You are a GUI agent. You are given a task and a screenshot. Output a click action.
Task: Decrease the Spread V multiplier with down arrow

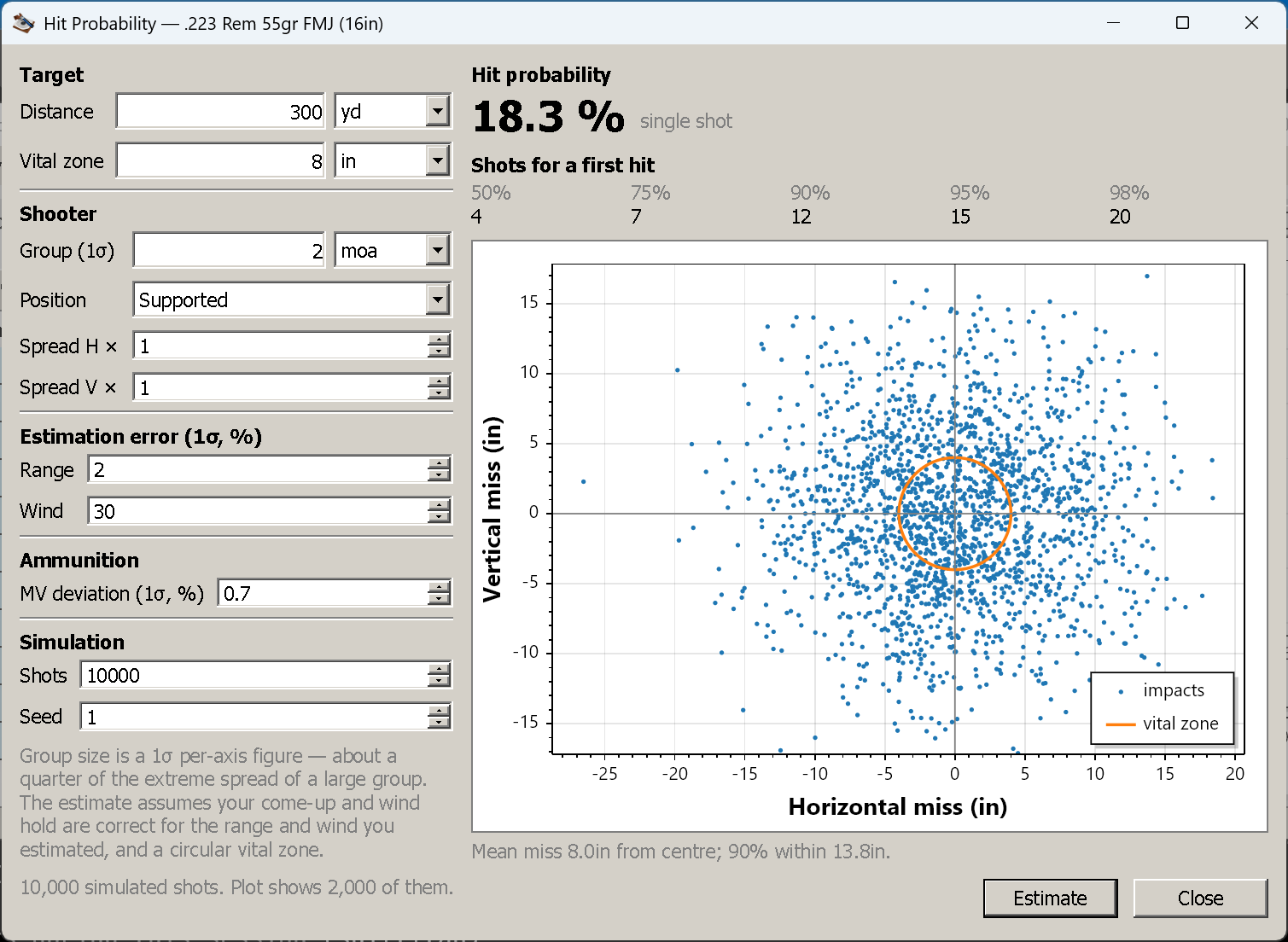tap(439, 393)
